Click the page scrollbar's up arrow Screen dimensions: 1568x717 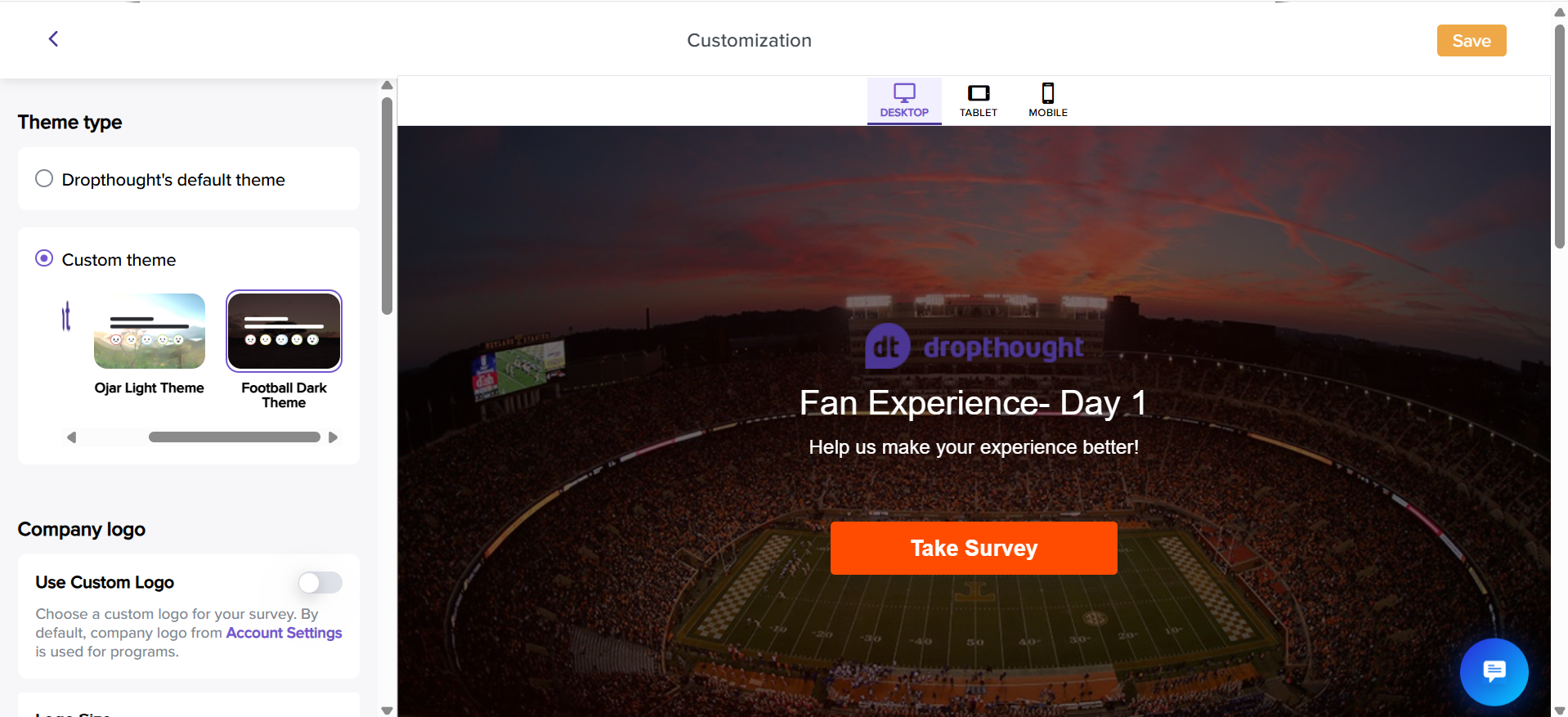tap(1560, 12)
